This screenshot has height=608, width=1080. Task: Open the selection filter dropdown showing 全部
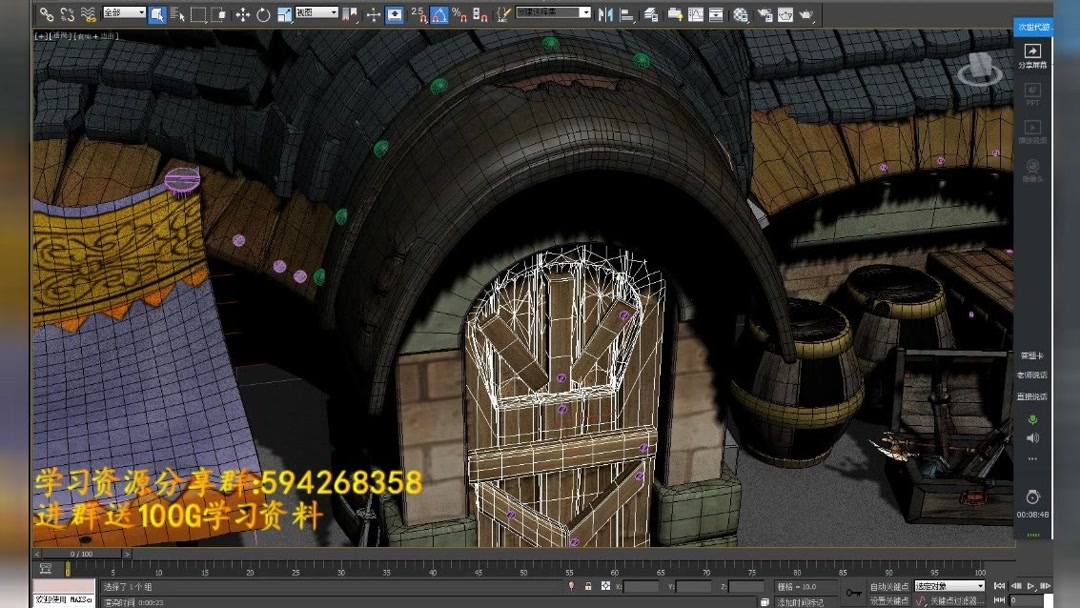click(x=124, y=14)
